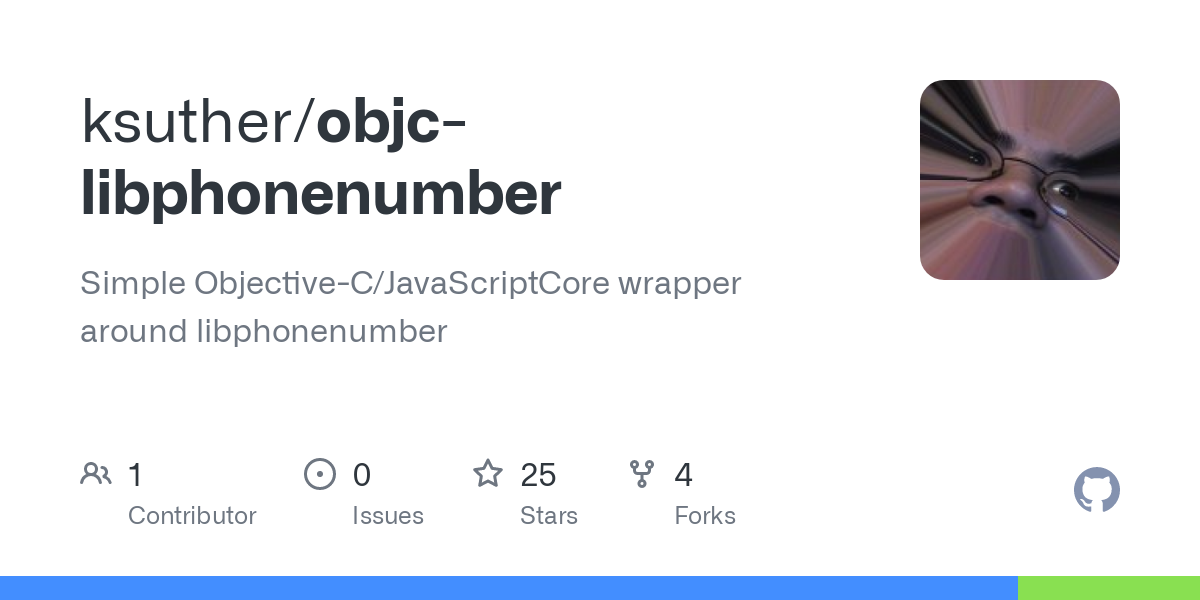Select the Issues label

point(388,516)
